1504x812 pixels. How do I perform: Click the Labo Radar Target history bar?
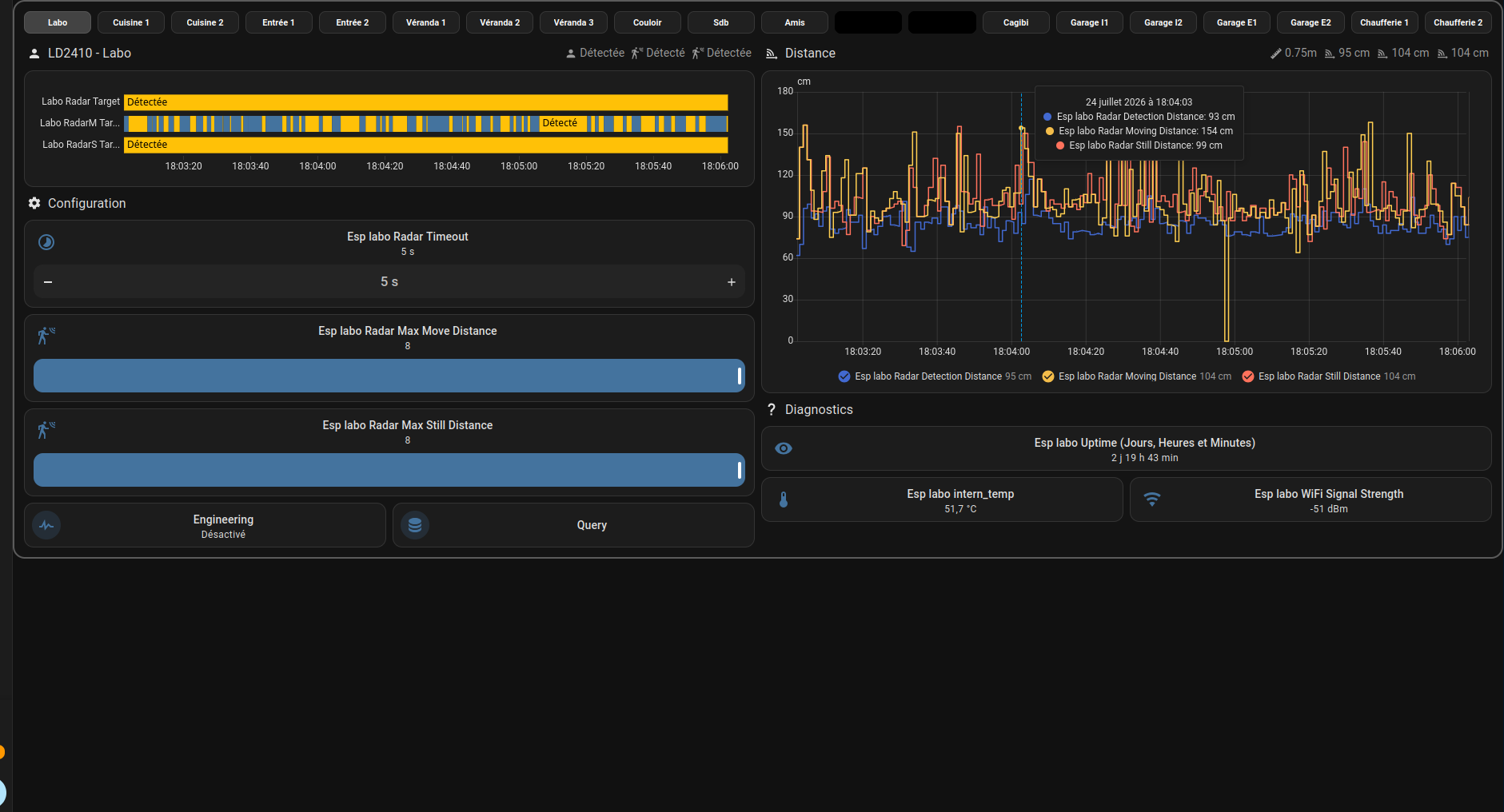pyautogui.click(x=426, y=102)
